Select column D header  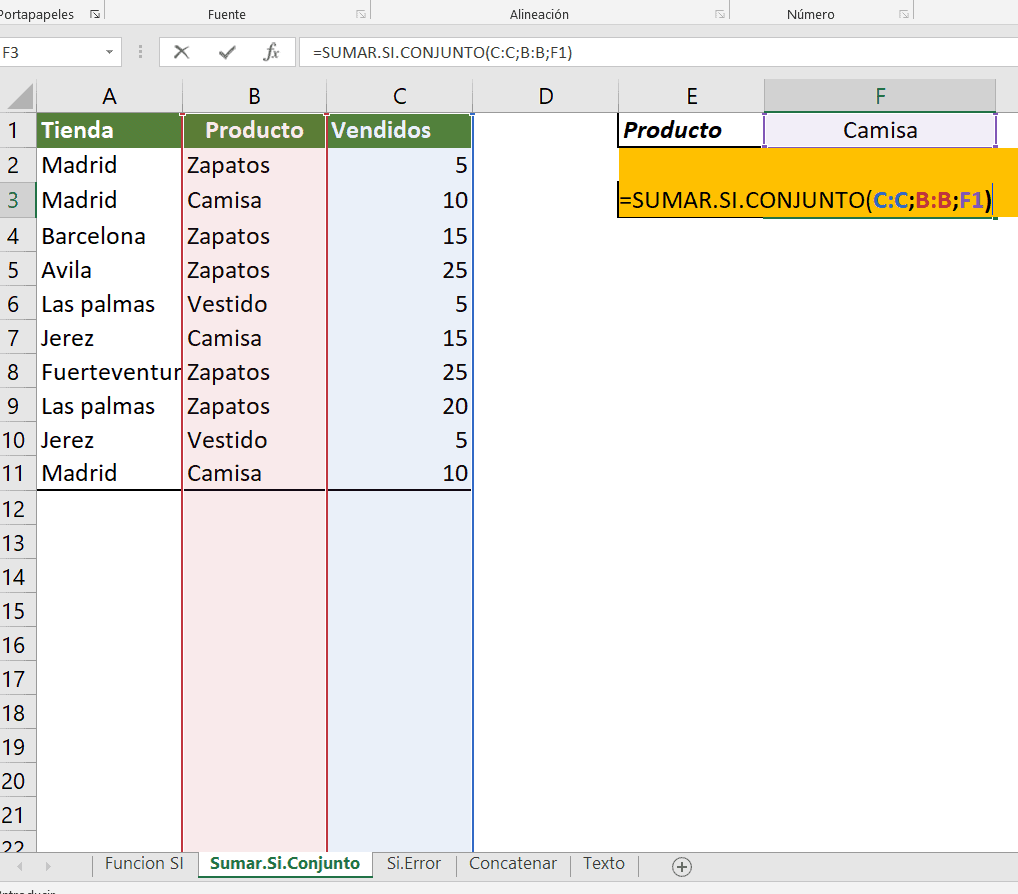(x=546, y=96)
